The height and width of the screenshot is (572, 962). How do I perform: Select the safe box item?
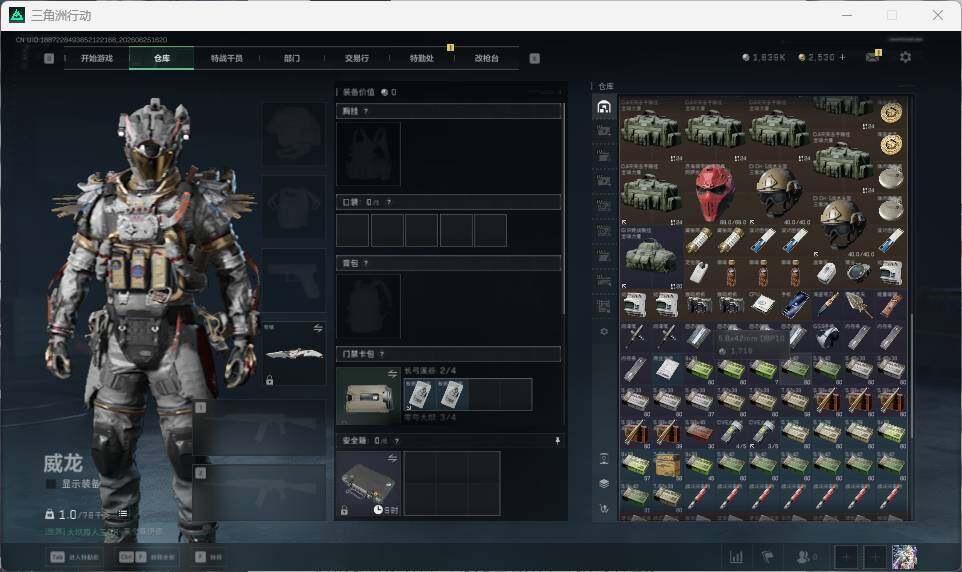368,484
